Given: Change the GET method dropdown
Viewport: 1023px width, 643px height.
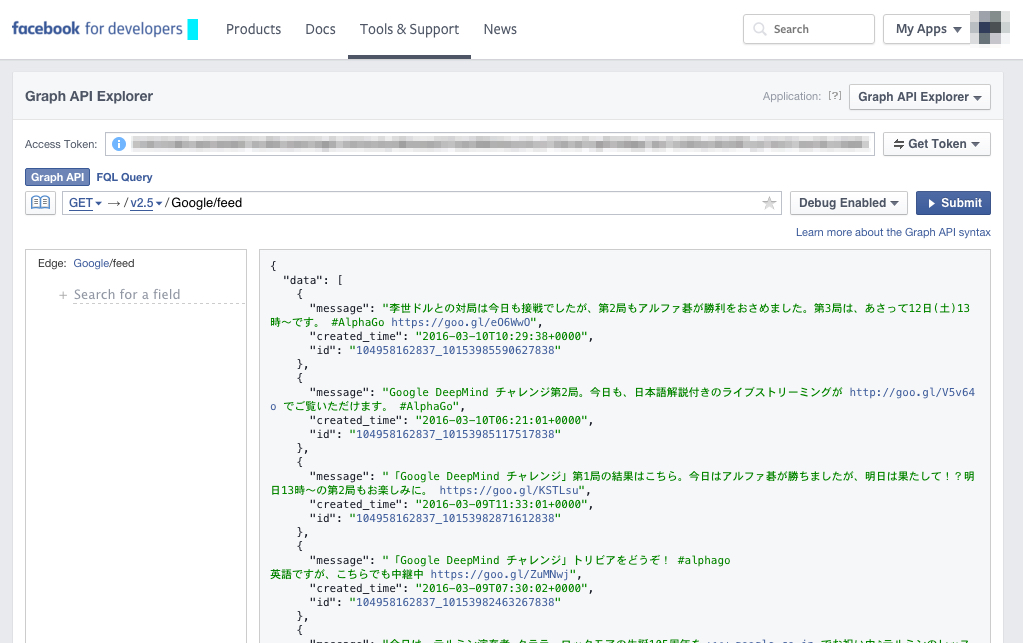Looking at the screenshot, I should point(85,203).
